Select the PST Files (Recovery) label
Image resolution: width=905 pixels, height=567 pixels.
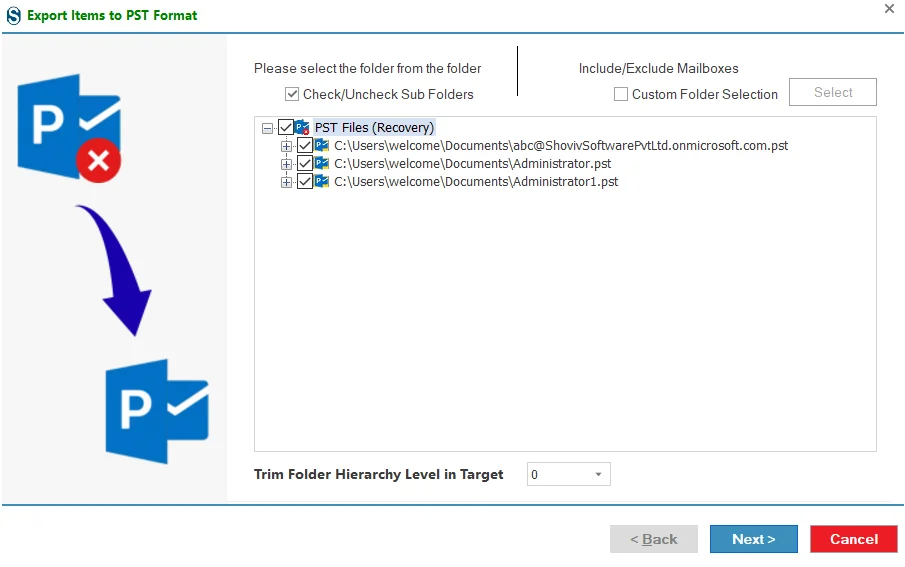coord(374,128)
